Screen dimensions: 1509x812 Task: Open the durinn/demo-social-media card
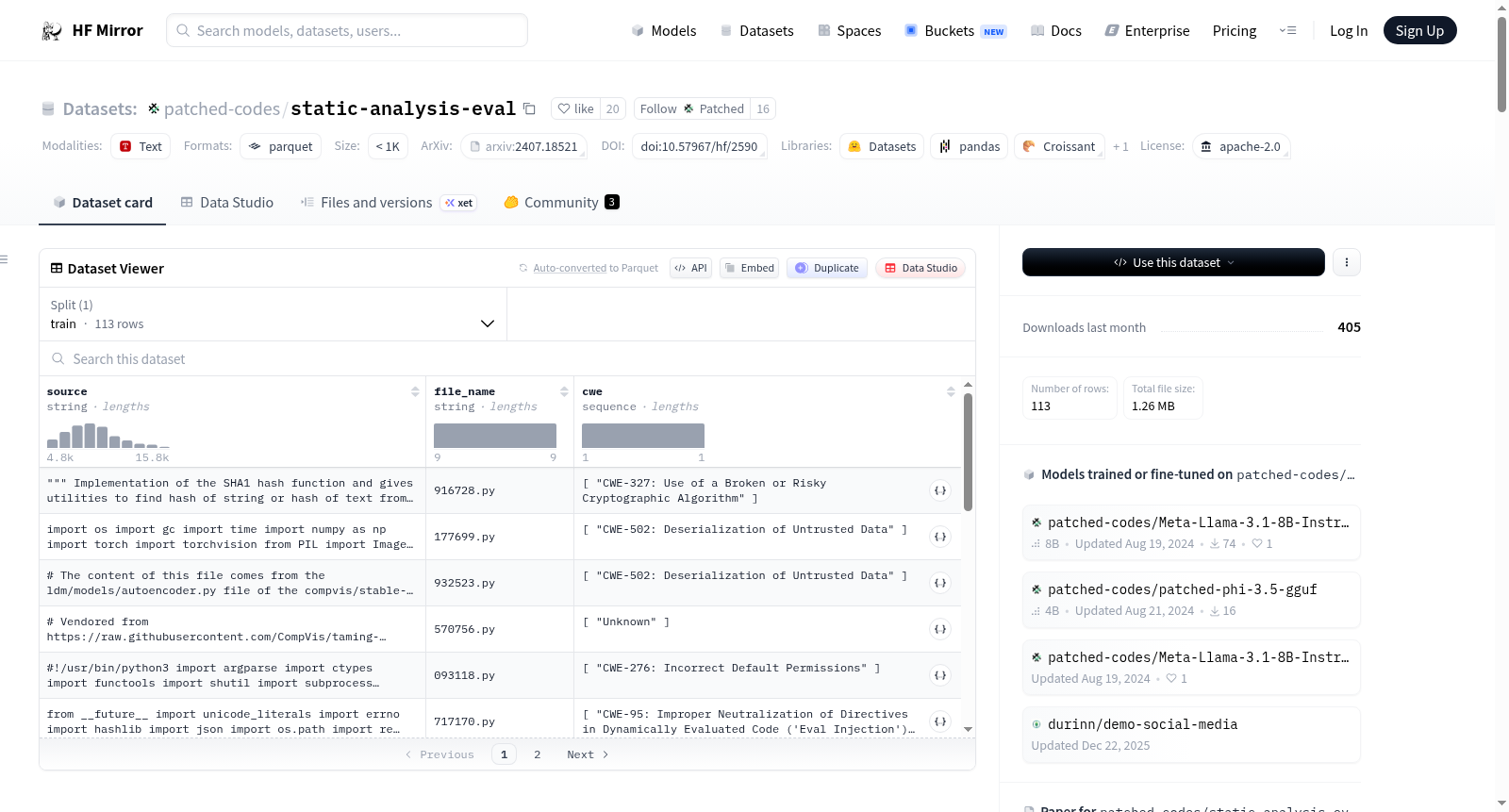(1191, 735)
